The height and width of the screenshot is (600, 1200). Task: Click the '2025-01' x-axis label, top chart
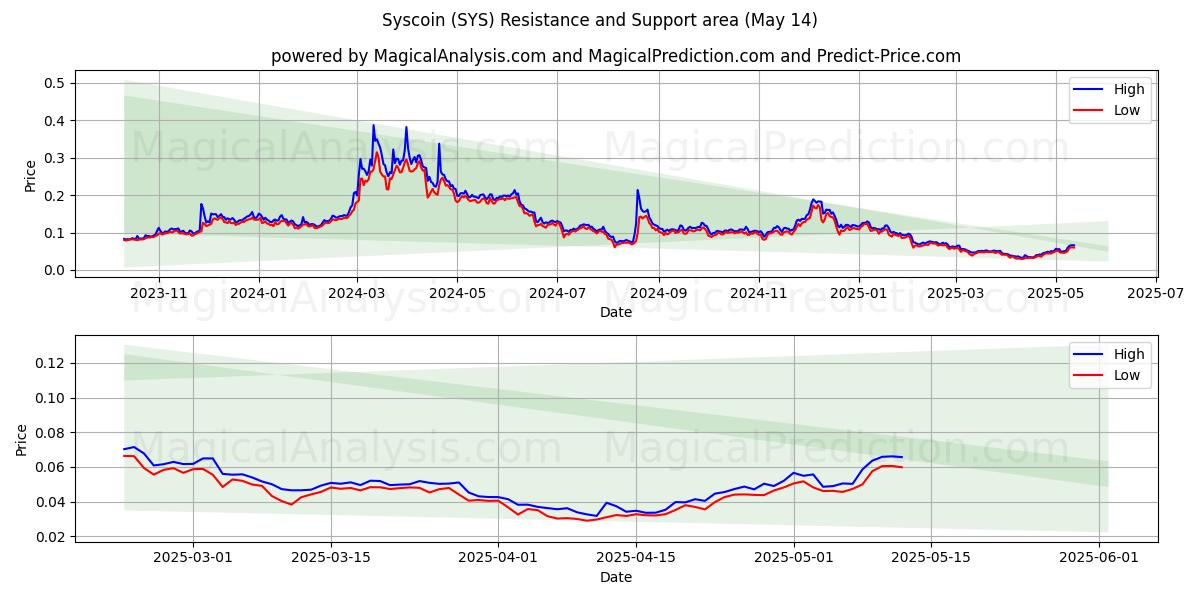tap(858, 294)
